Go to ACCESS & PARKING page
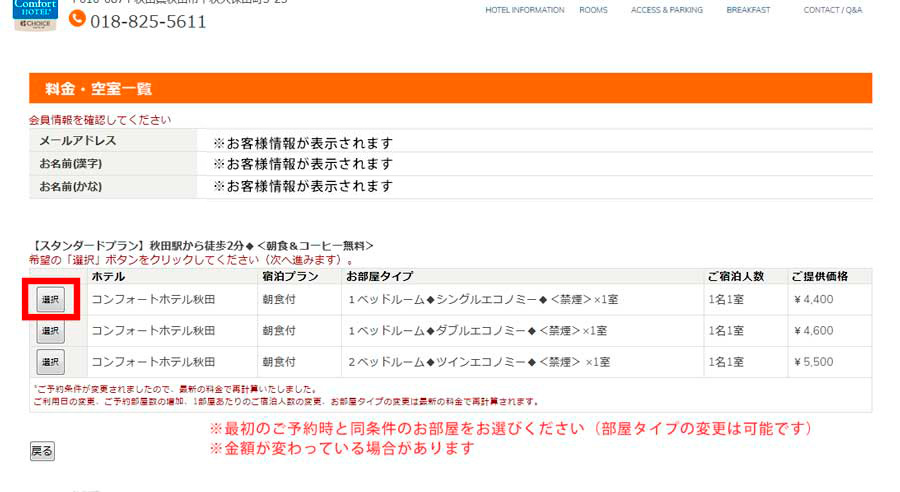The width and height of the screenshot is (900, 492). click(667, 10)
